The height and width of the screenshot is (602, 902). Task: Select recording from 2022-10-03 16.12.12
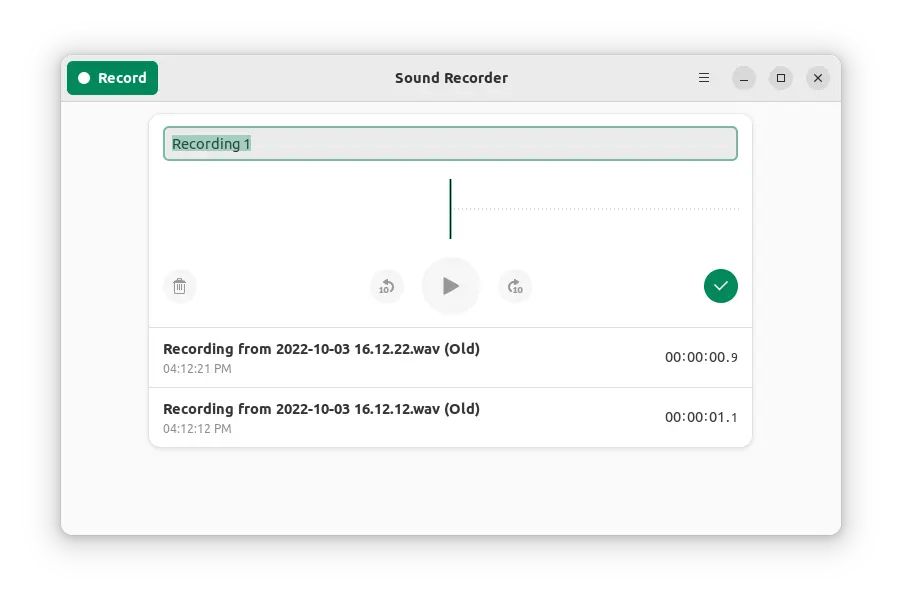pos(320,409)
